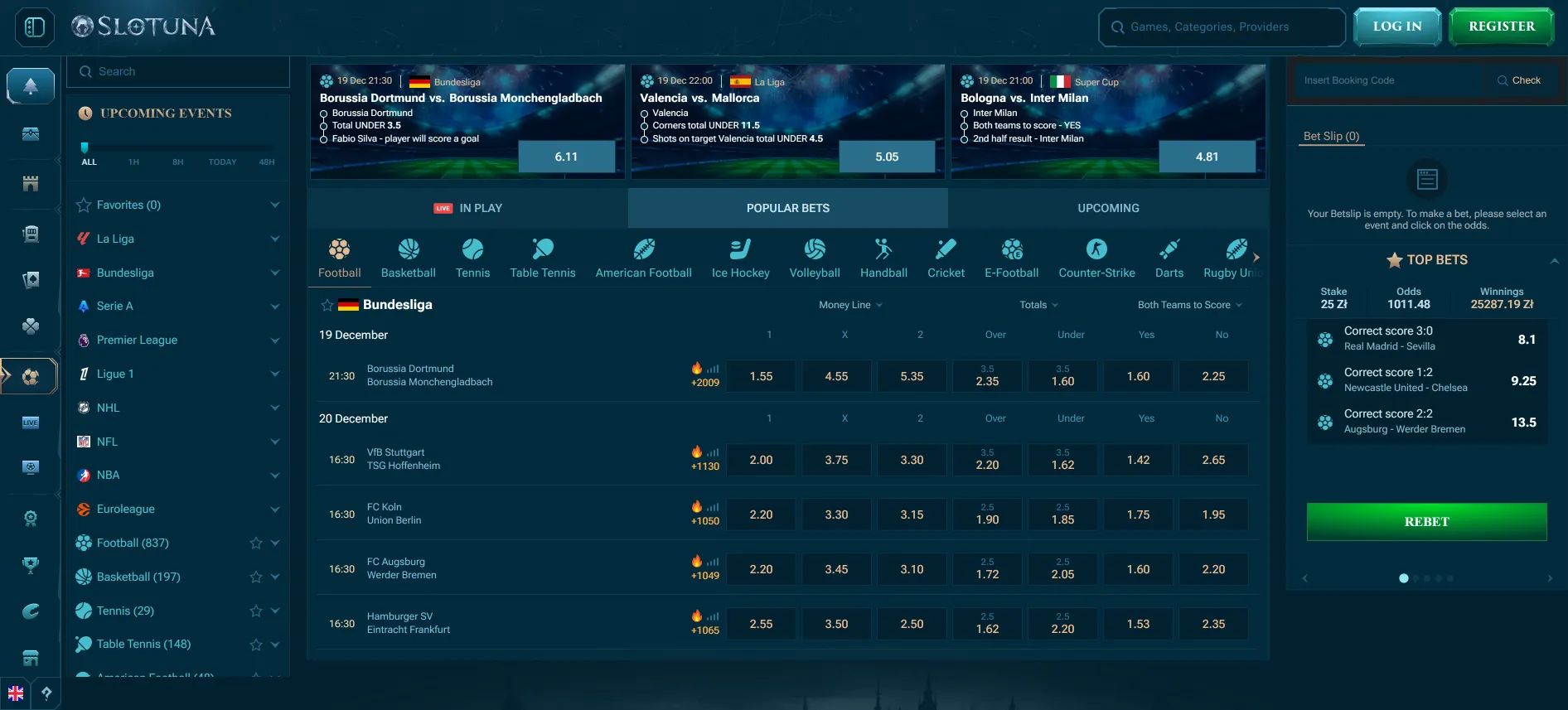The image size is (1568, 710).
Task: Open Both Teams to Score dropdown
Action: click(x=1189, y=305)
